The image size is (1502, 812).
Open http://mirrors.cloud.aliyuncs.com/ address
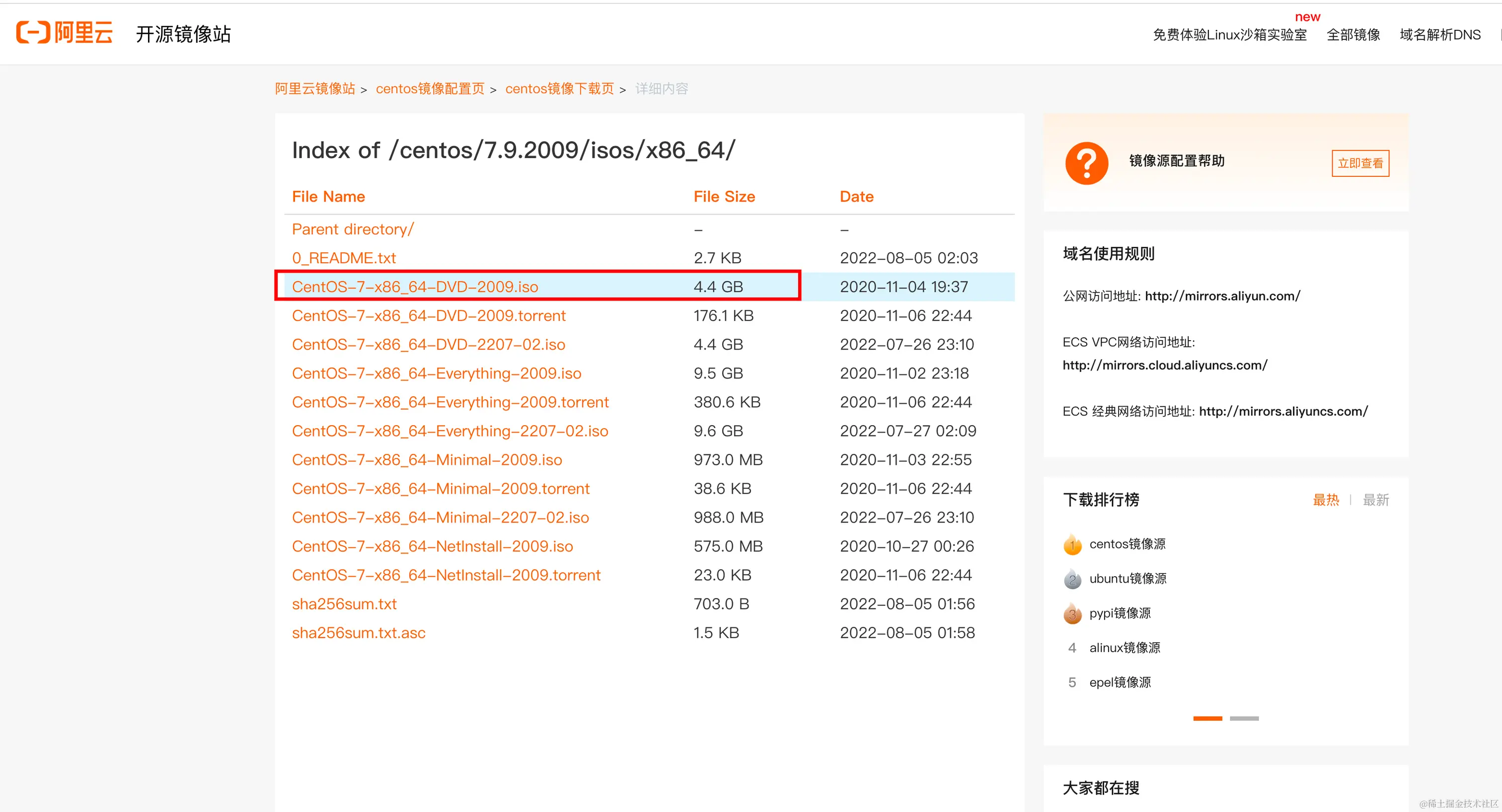(x=1165, y=365)
